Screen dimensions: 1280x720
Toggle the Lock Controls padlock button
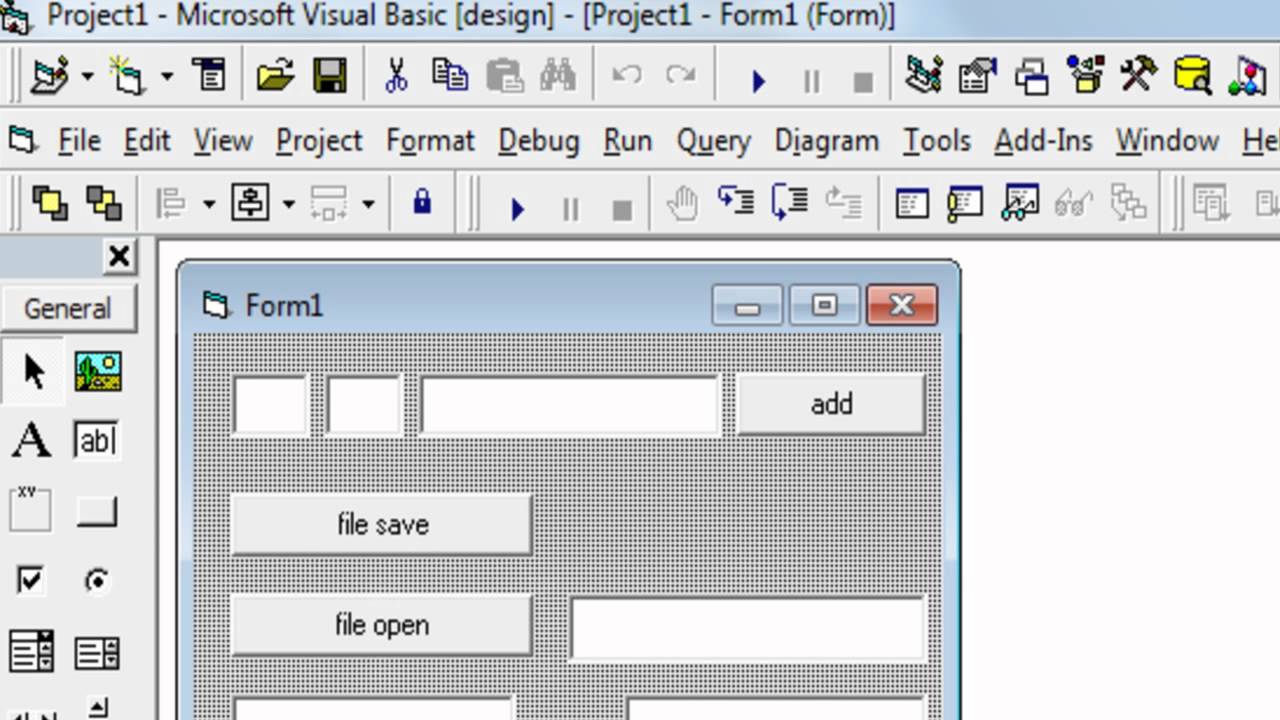click(422, 204)
